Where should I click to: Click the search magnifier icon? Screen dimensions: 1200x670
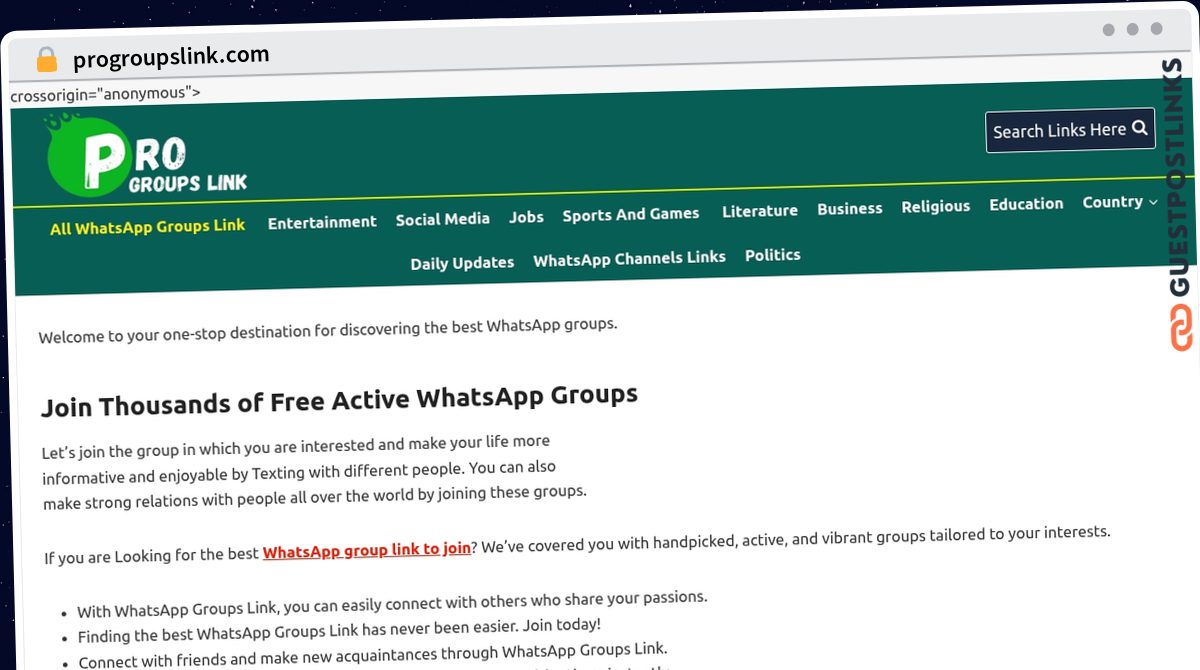(1139, 128)
